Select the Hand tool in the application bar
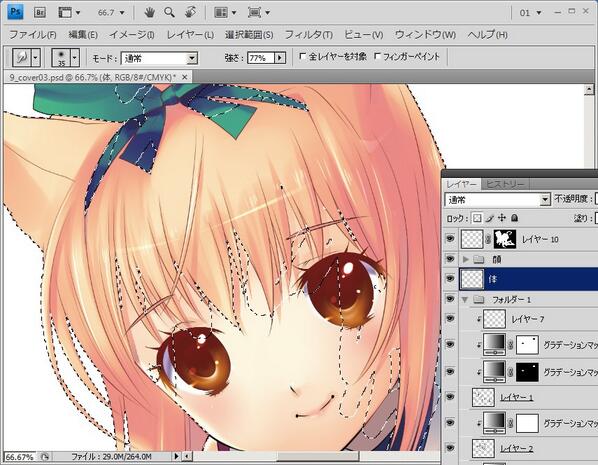The width and height of the screenshot is (598, 465). pyautogui.click(x=149, y=13)
